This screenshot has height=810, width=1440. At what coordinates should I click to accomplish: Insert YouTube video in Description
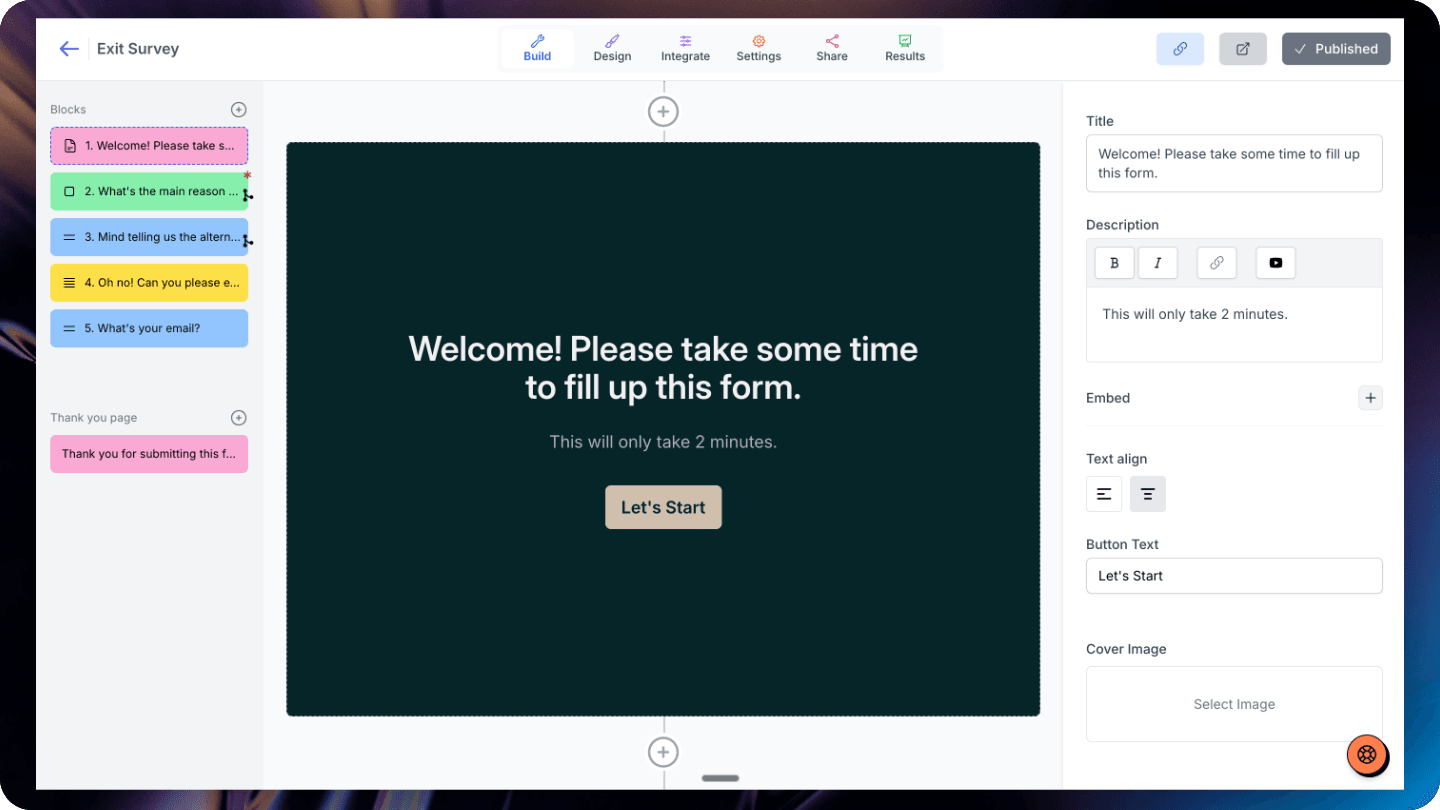click(1275, 263)
